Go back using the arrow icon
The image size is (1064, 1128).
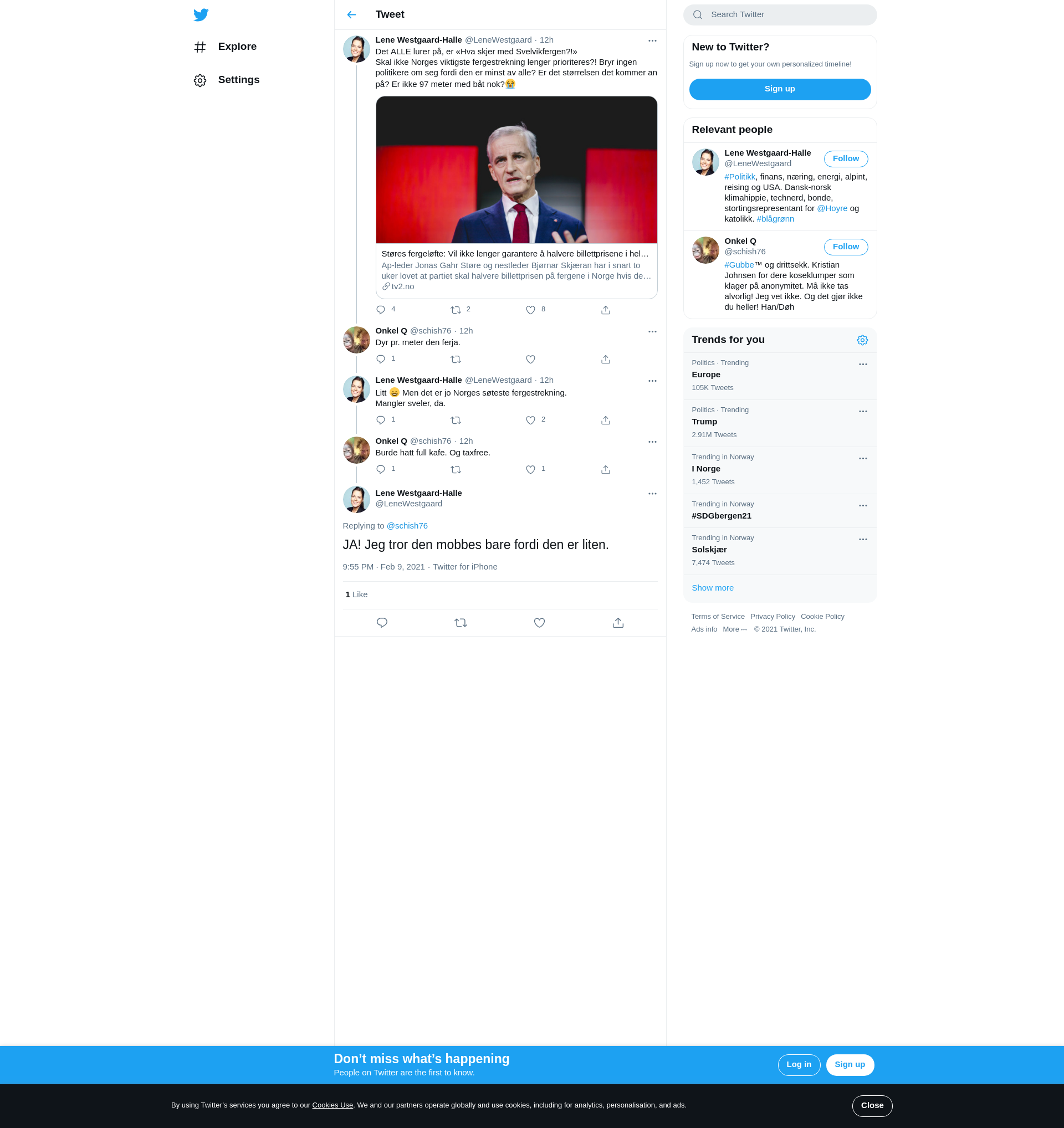coord(352,15)
